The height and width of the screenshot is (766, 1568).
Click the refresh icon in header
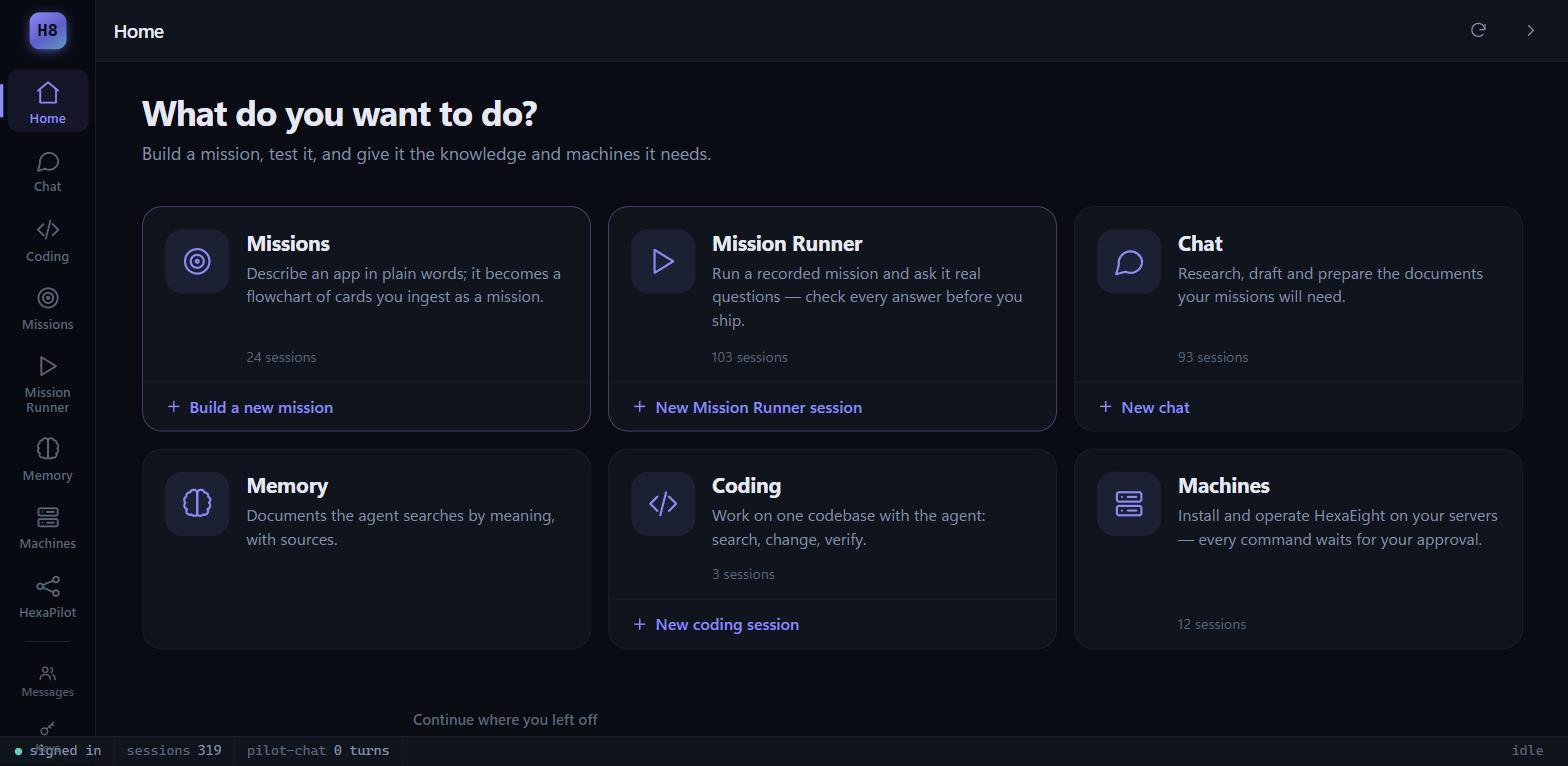click(x=1478, y=30)
